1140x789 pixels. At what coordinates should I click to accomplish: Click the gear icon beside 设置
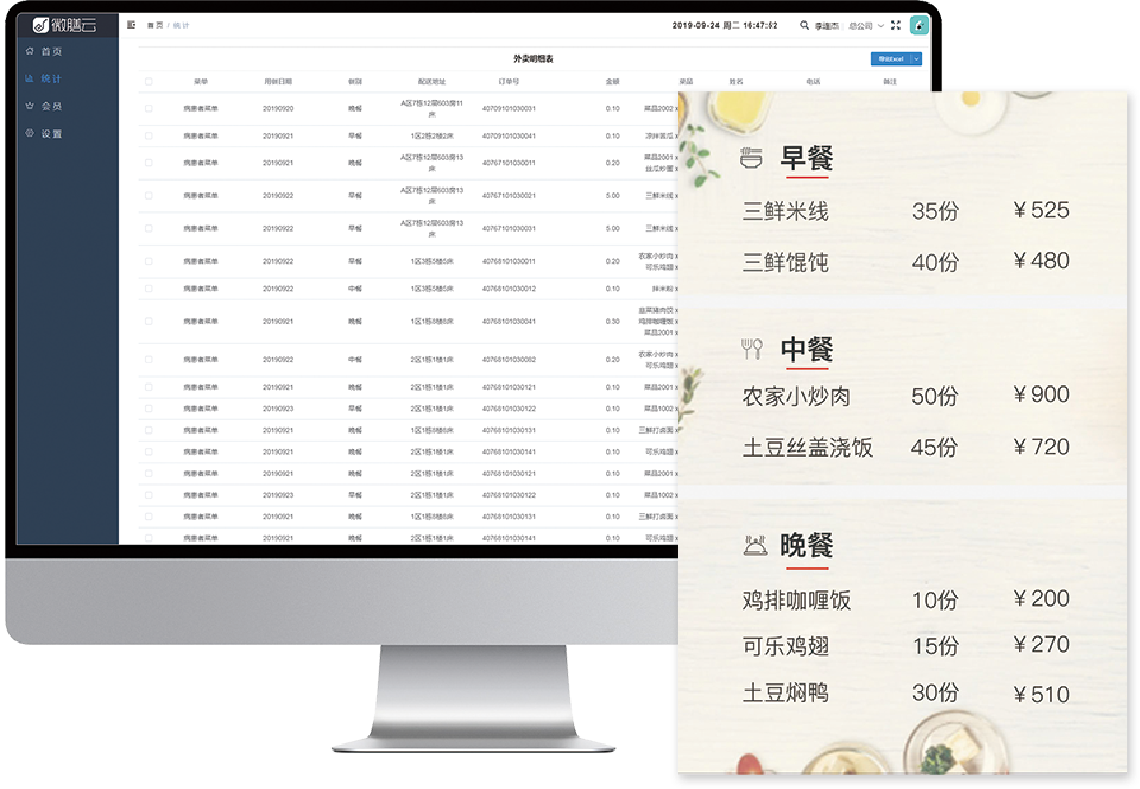[29, 133]
